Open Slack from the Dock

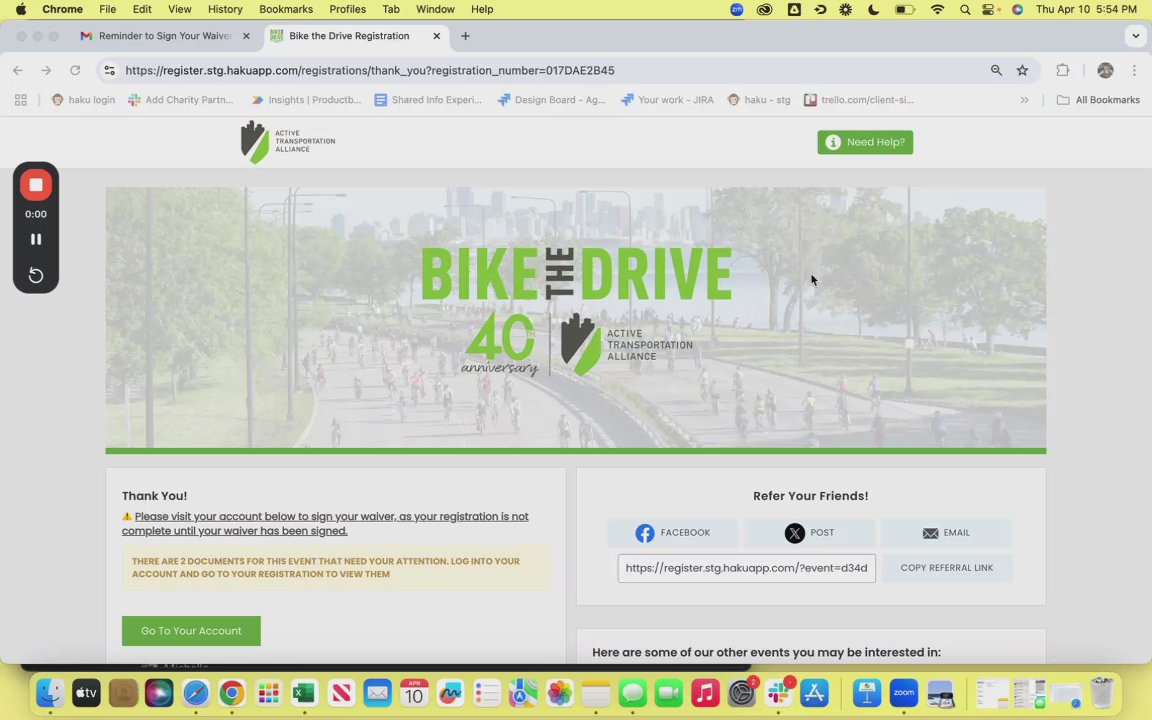click(778, 693)
